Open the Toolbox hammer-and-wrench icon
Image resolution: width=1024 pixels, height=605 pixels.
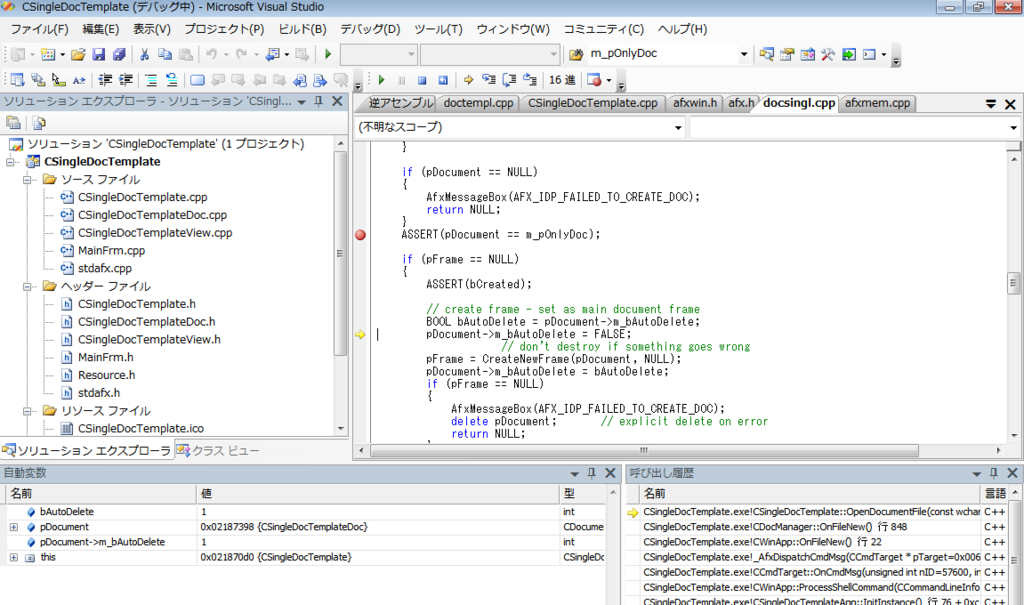pyautogui.click(x=827, y=54)
